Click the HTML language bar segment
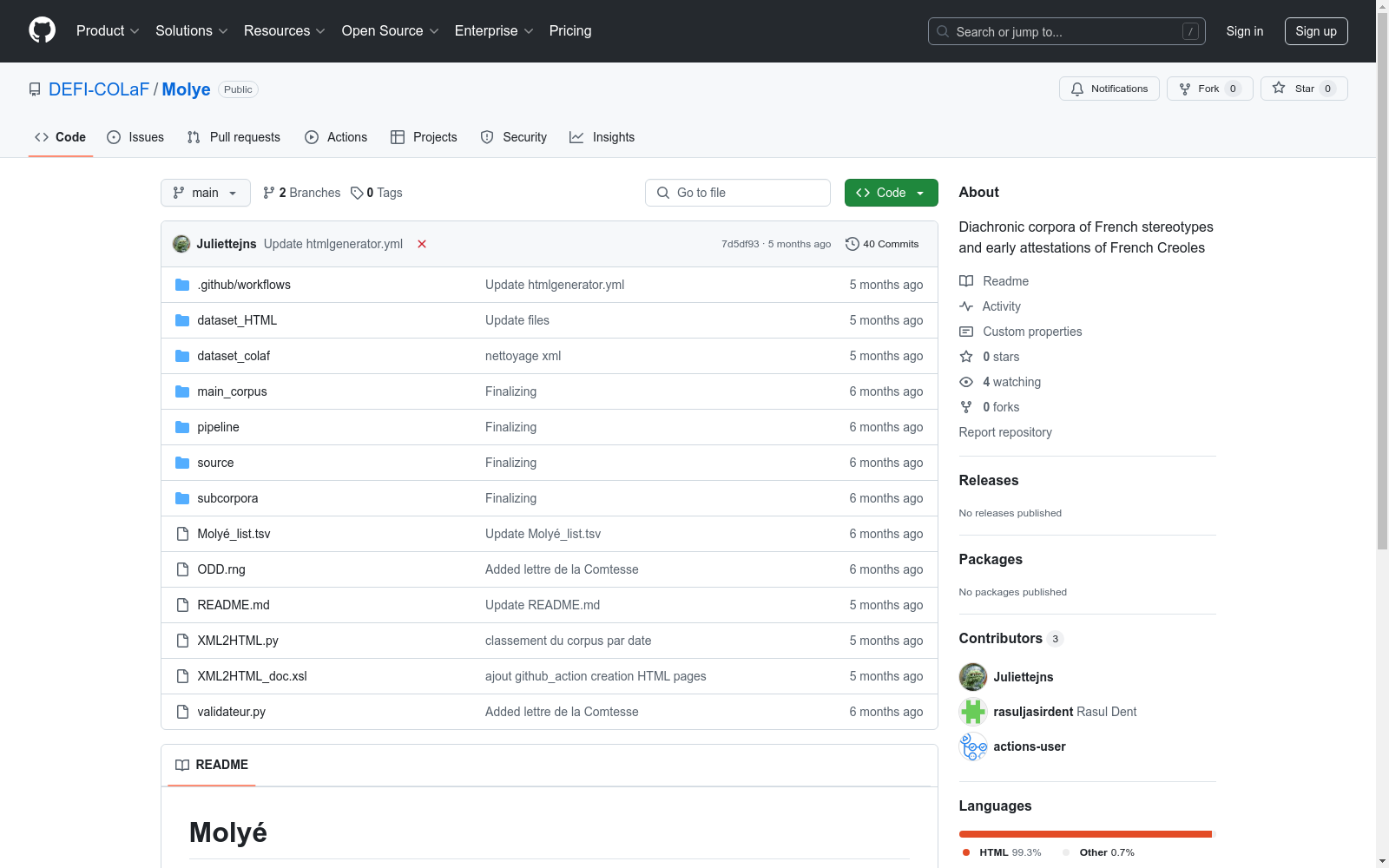The image size is (1389, 868). pos(1084,834)
